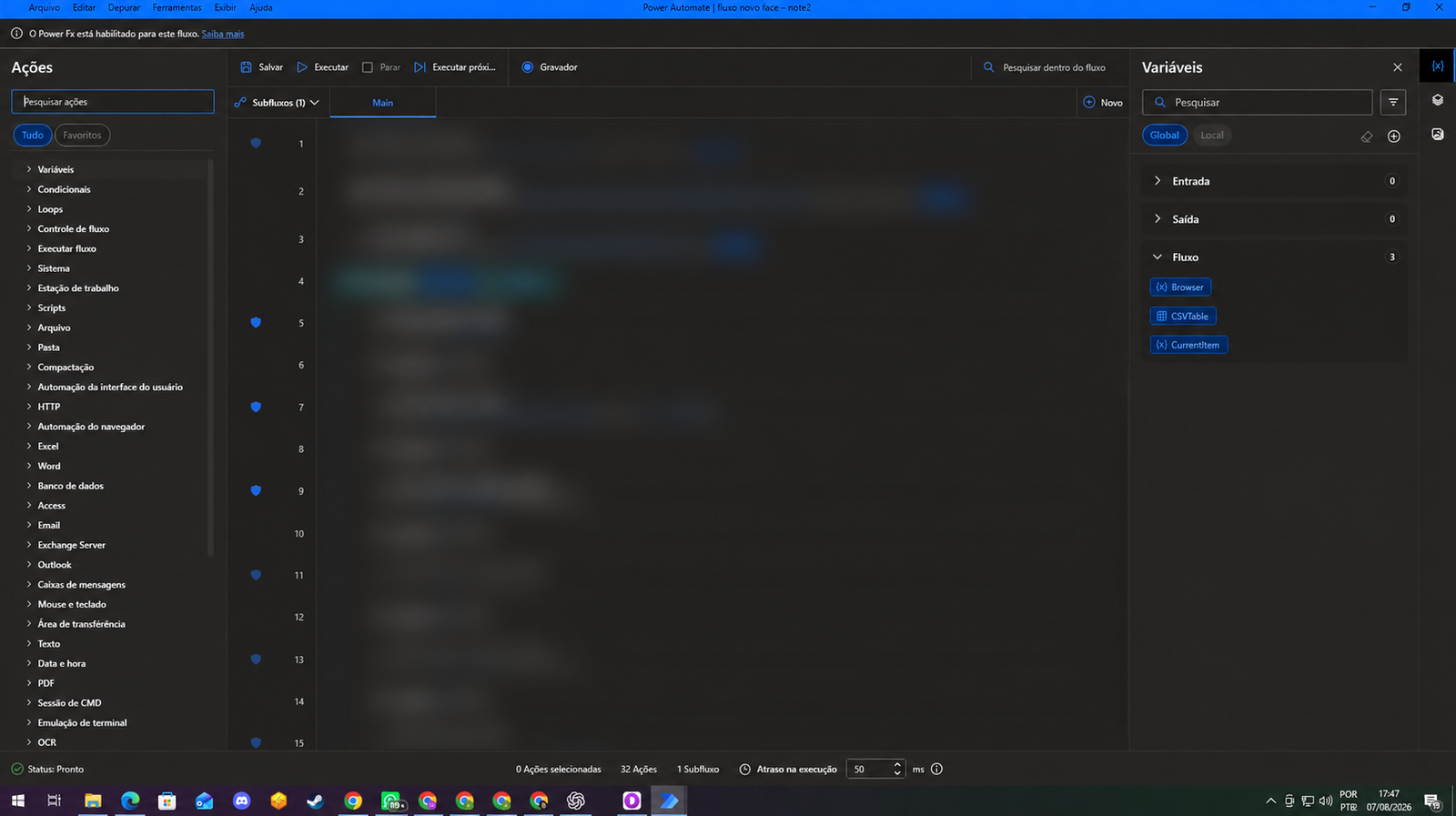Start the Gravador recorder

pyautogui.click(x=550, y=67)
